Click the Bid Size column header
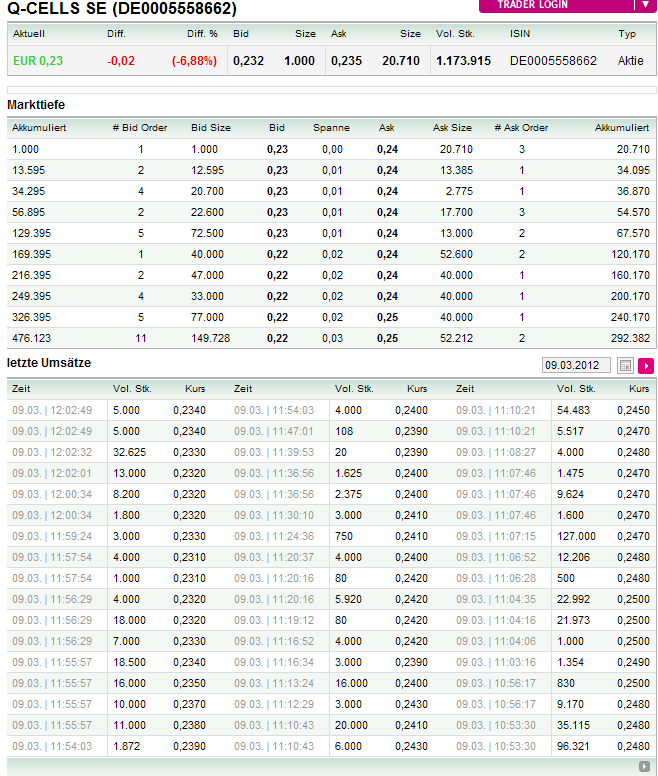This screenshot has width=658, height=776. click(x=211, y=128)
